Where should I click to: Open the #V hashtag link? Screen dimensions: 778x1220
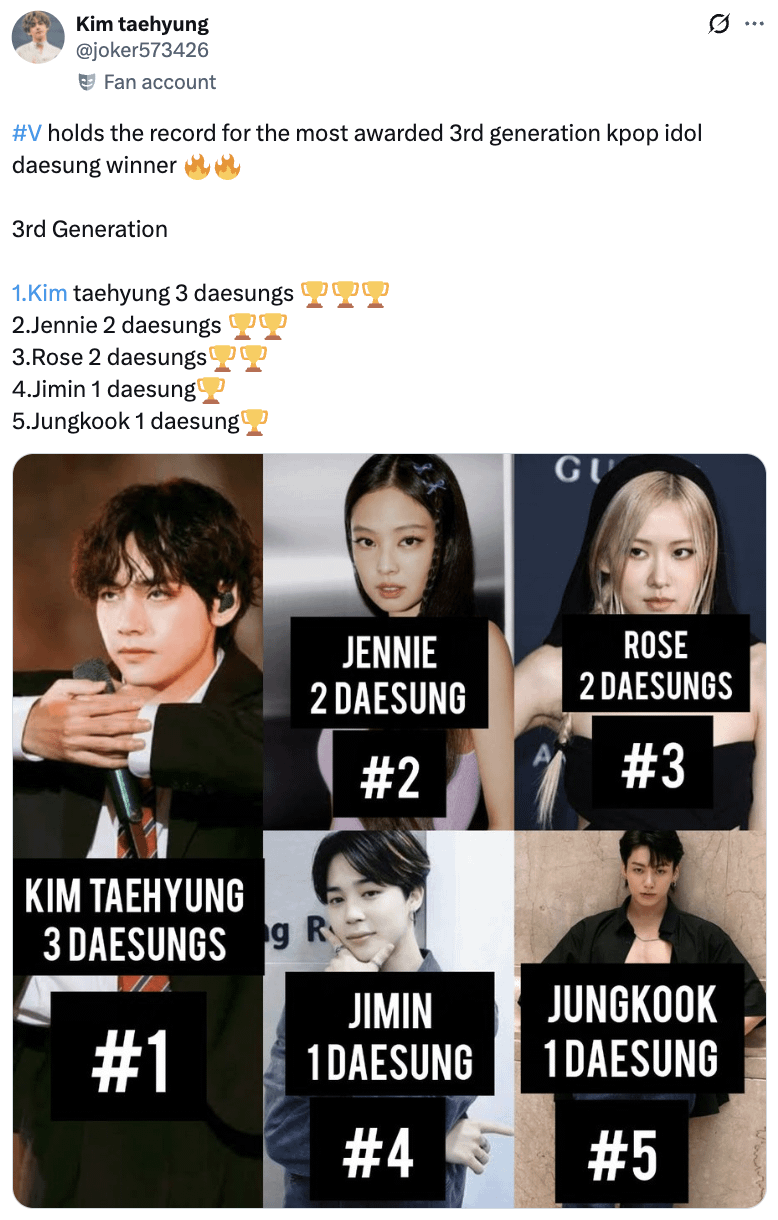pyautogui.click(x=27, y=133)
